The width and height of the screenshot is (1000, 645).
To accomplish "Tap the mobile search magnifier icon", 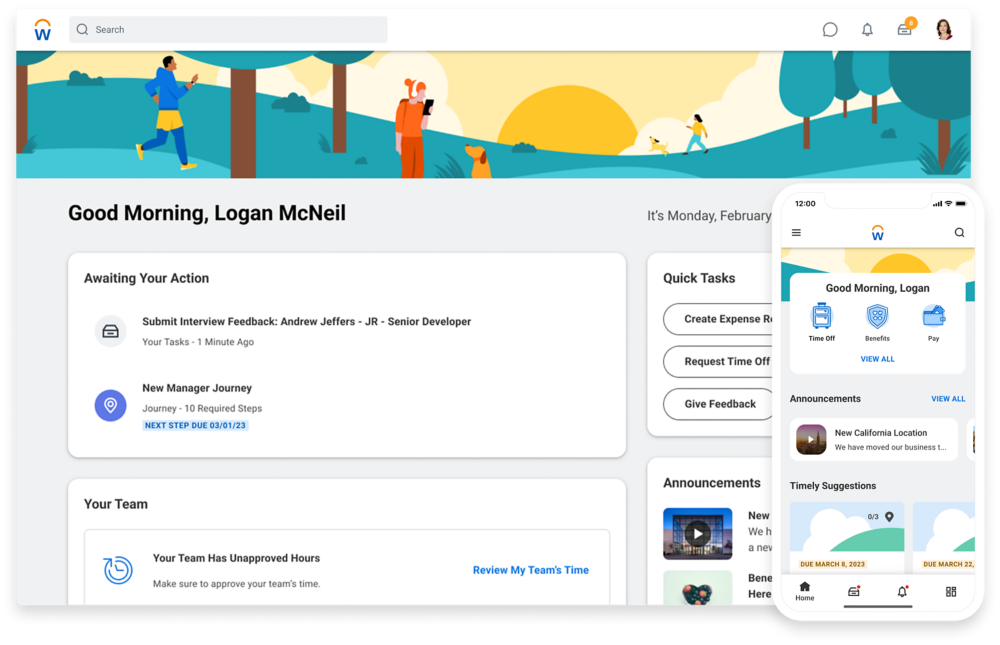I will click(x=959, y=233).
